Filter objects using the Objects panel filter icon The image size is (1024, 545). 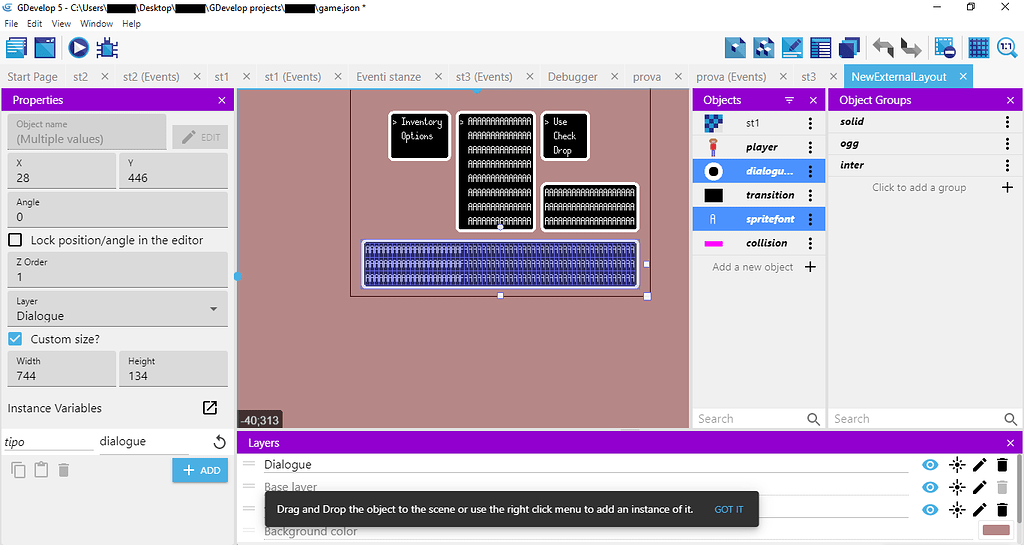click(x=790, y=101)
